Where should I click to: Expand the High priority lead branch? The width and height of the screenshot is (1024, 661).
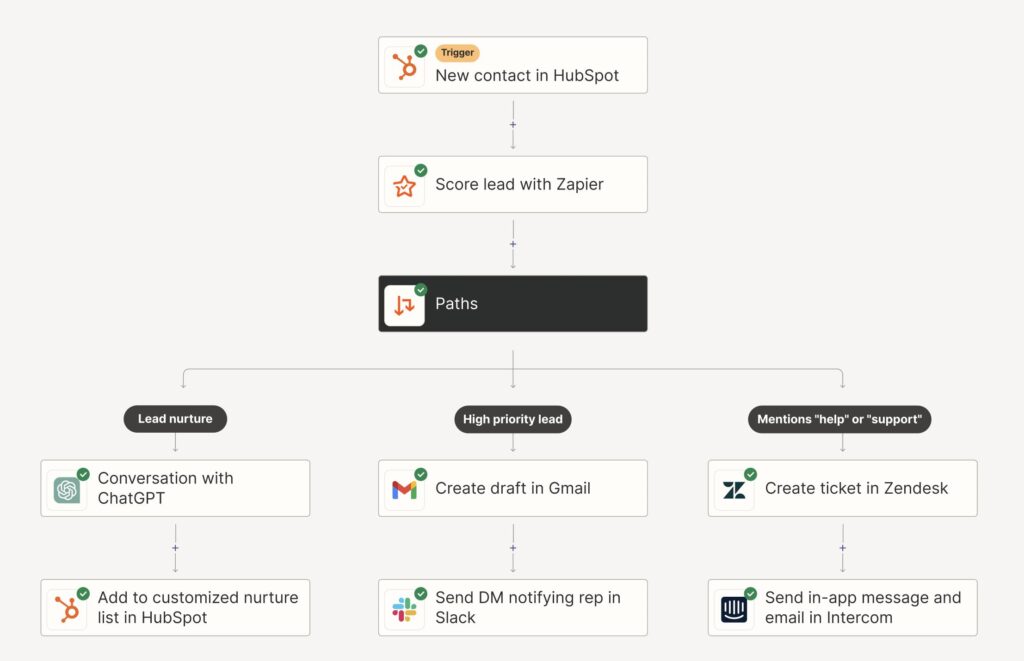(x=512, y=419)
